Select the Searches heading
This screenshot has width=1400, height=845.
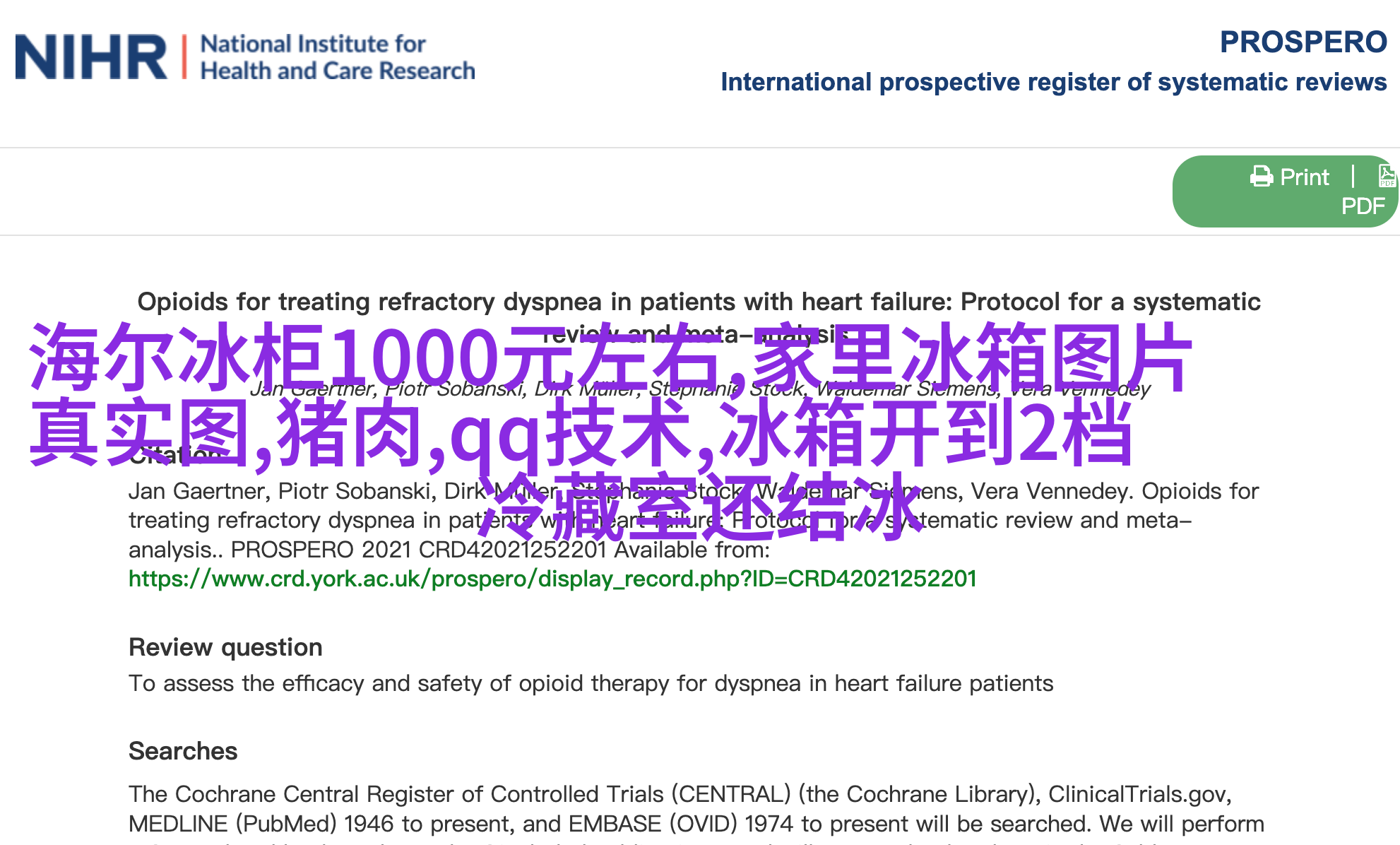182,751
